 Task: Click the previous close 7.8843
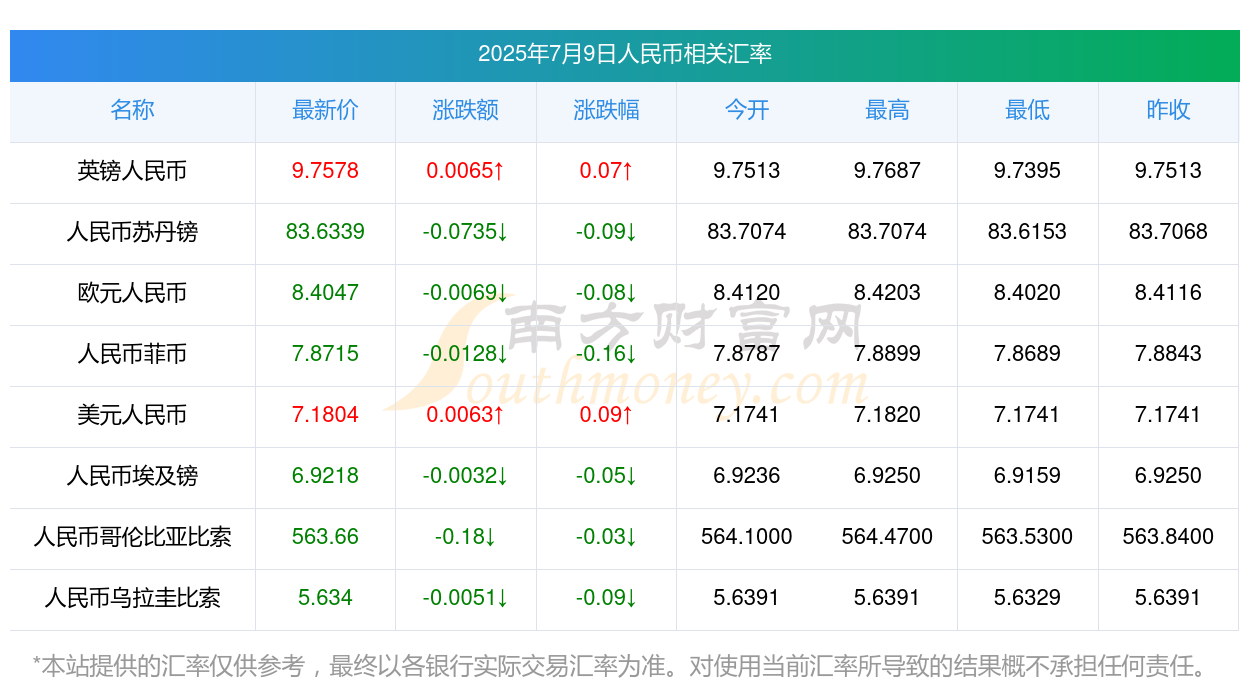(1168, 354)
